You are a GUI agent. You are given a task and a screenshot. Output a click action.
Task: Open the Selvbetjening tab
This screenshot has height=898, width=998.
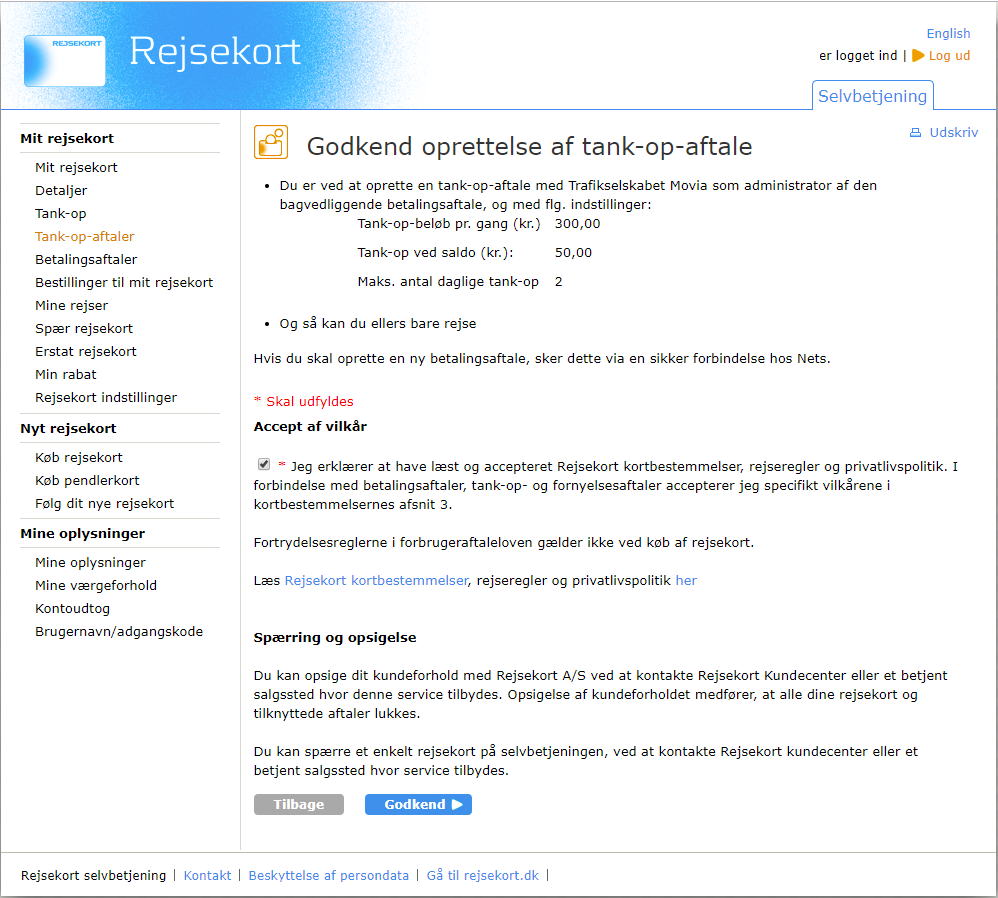[x=872, y=96]
